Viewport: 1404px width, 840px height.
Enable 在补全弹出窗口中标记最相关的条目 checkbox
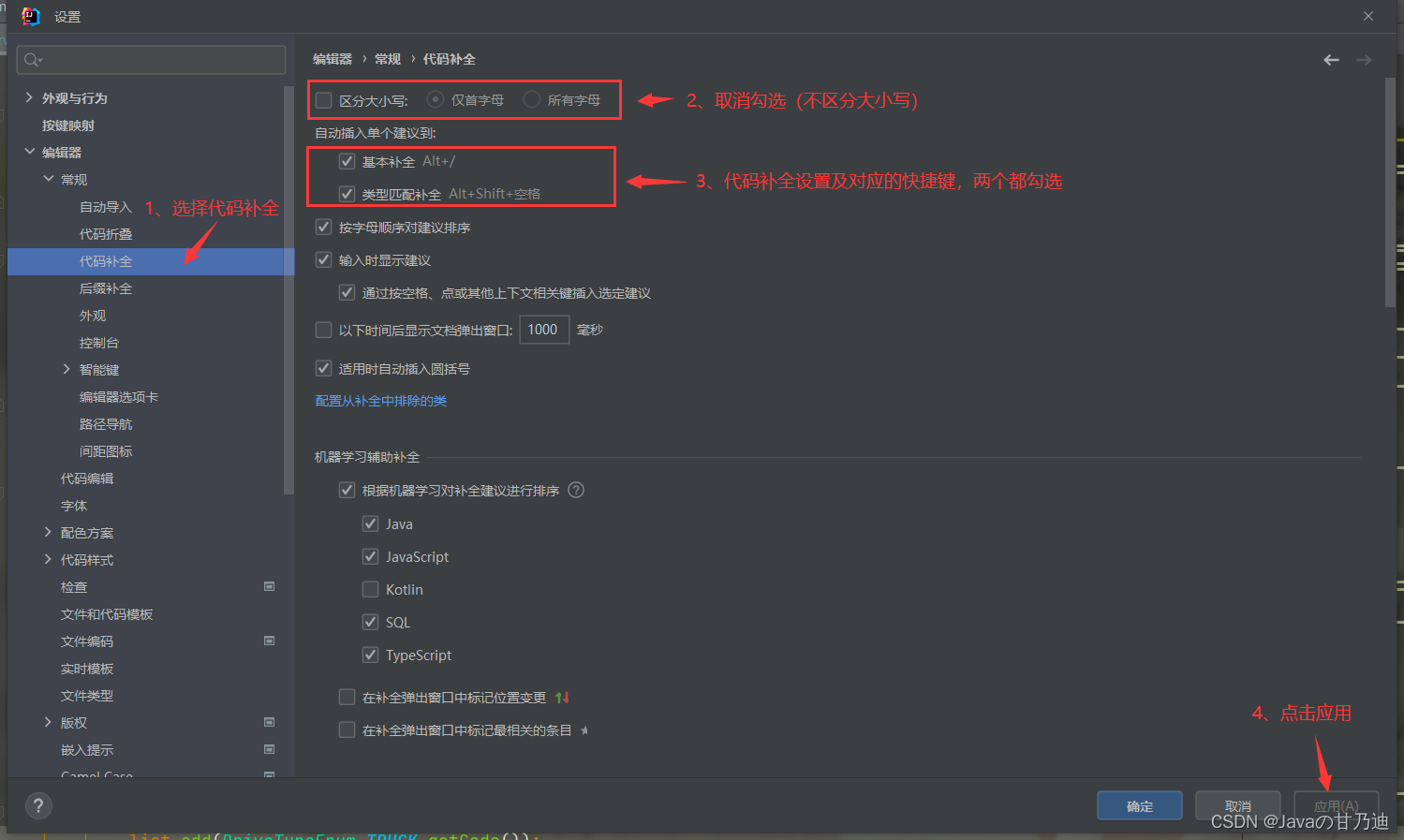[347, 729]
